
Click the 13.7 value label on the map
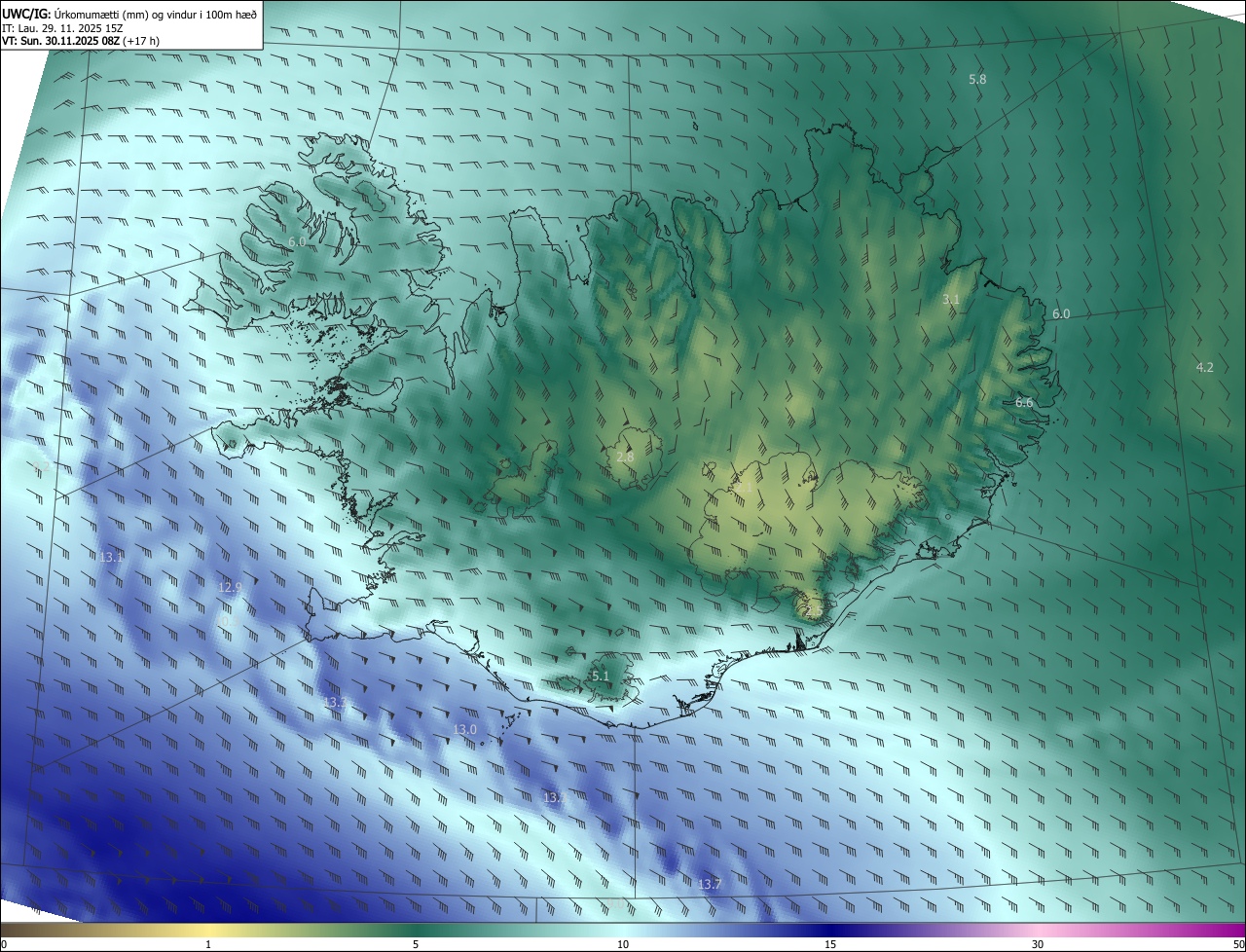pos(711,884)
